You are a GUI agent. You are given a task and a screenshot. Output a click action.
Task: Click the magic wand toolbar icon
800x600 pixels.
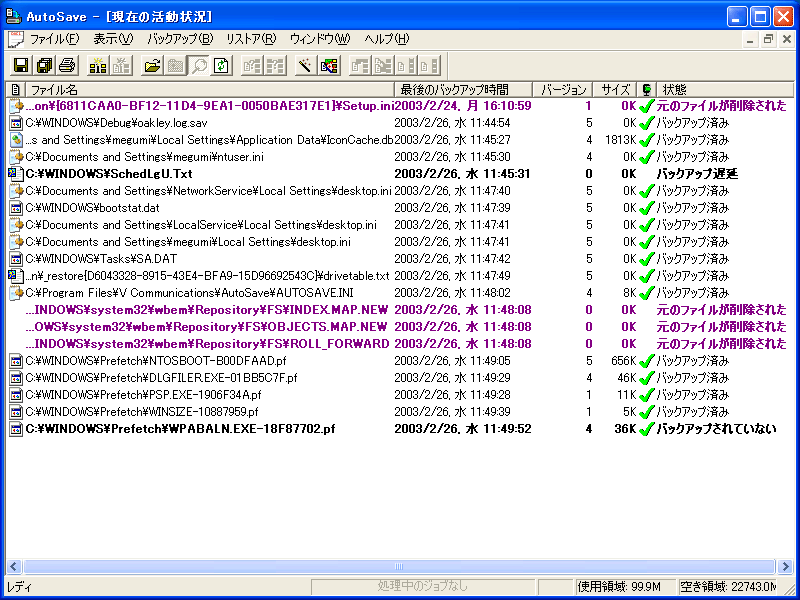click(305, 65)
